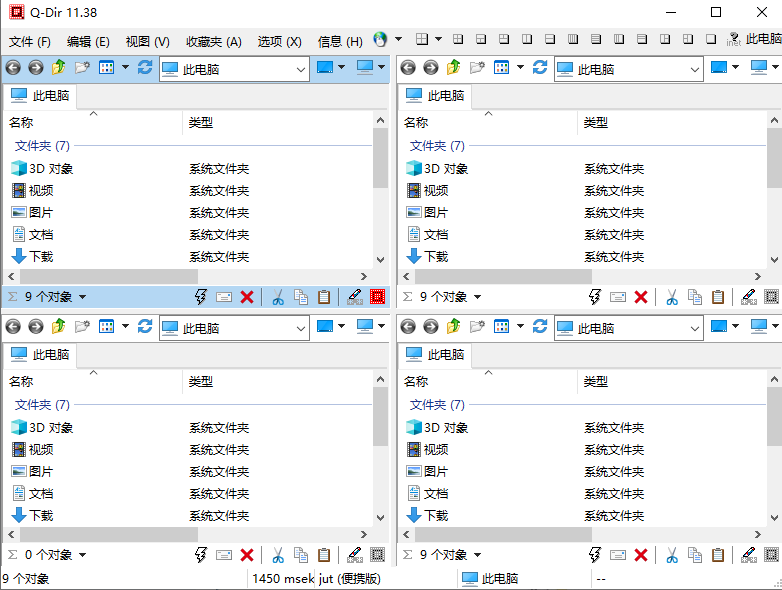Click the paste clipboard icon in top-right pane
Screen dimensions: 782x590
[x=718, y=297]
